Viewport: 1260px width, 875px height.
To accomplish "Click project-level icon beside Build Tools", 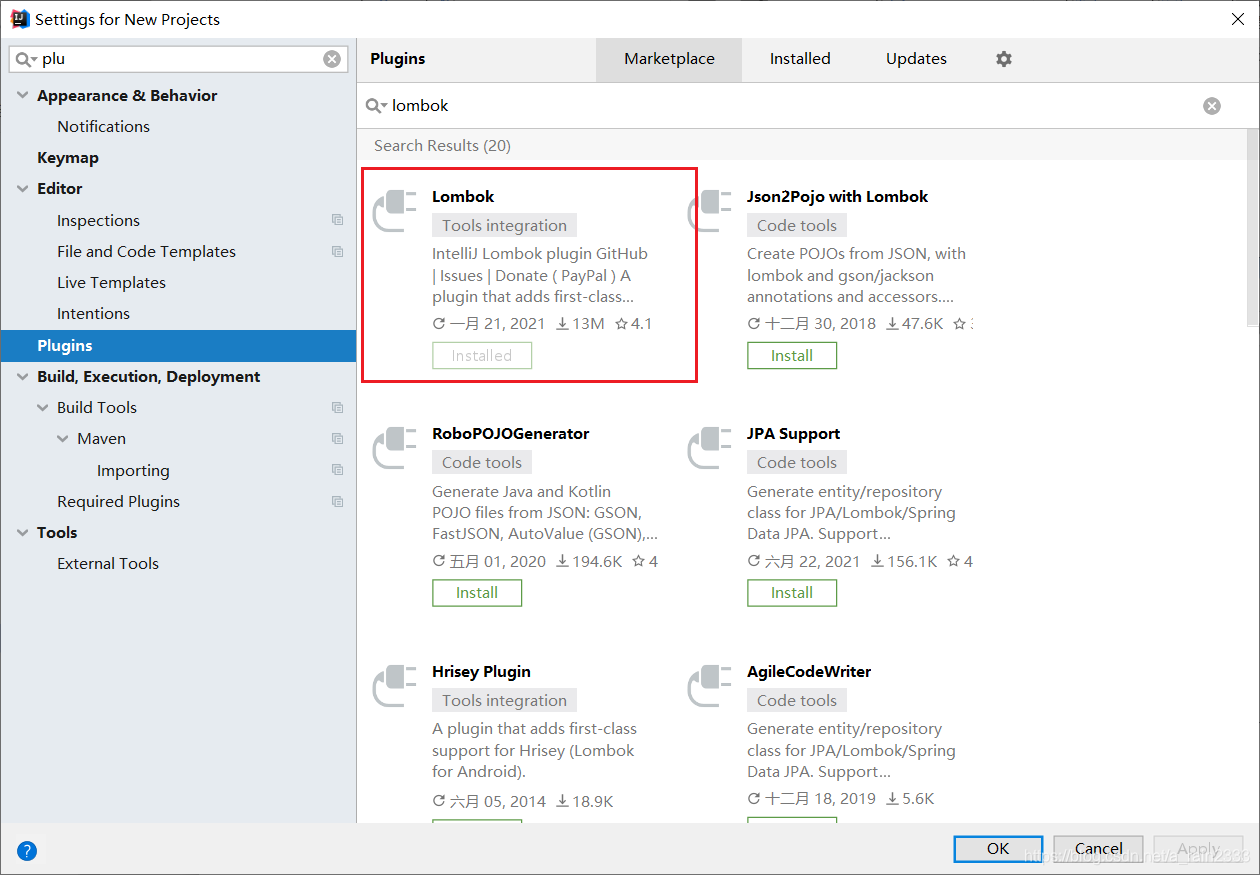I will pyautogui.click(x=337, y=408).
